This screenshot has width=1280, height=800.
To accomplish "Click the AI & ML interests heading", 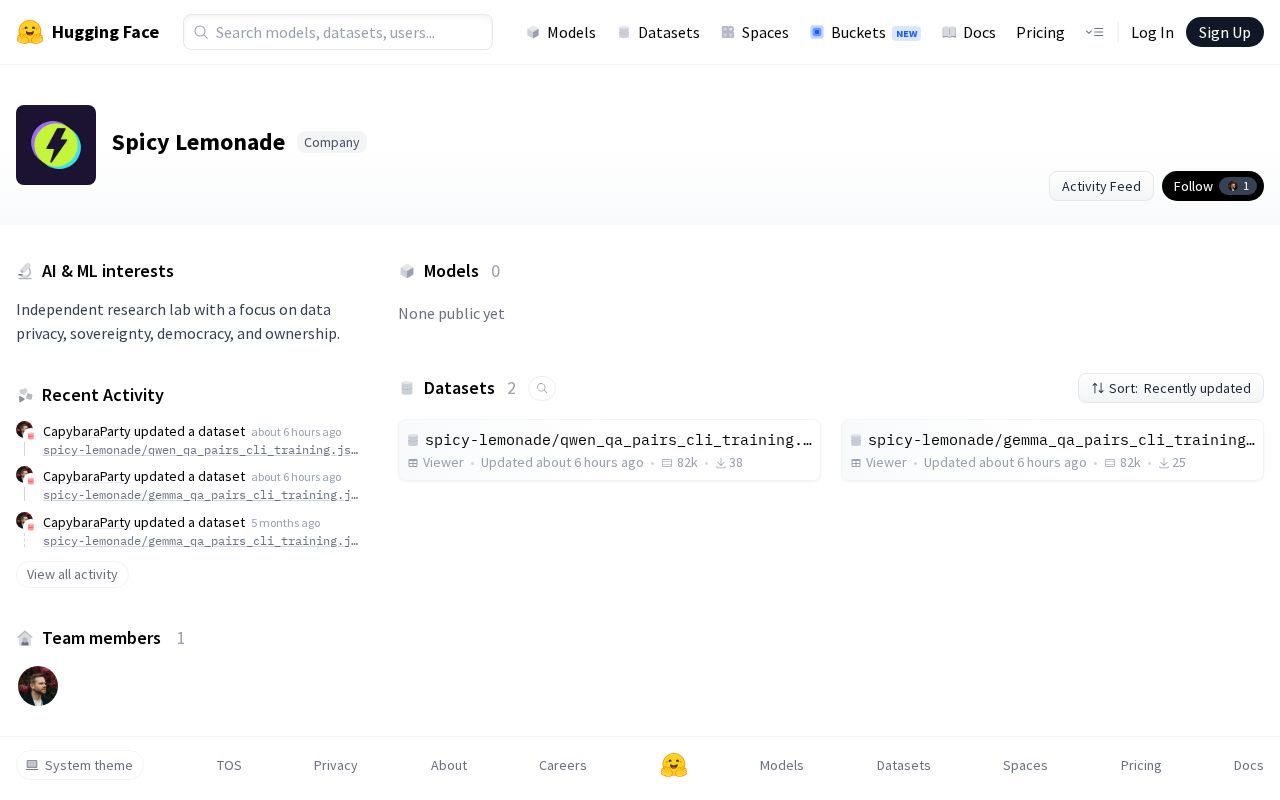I will coord(108,271).
